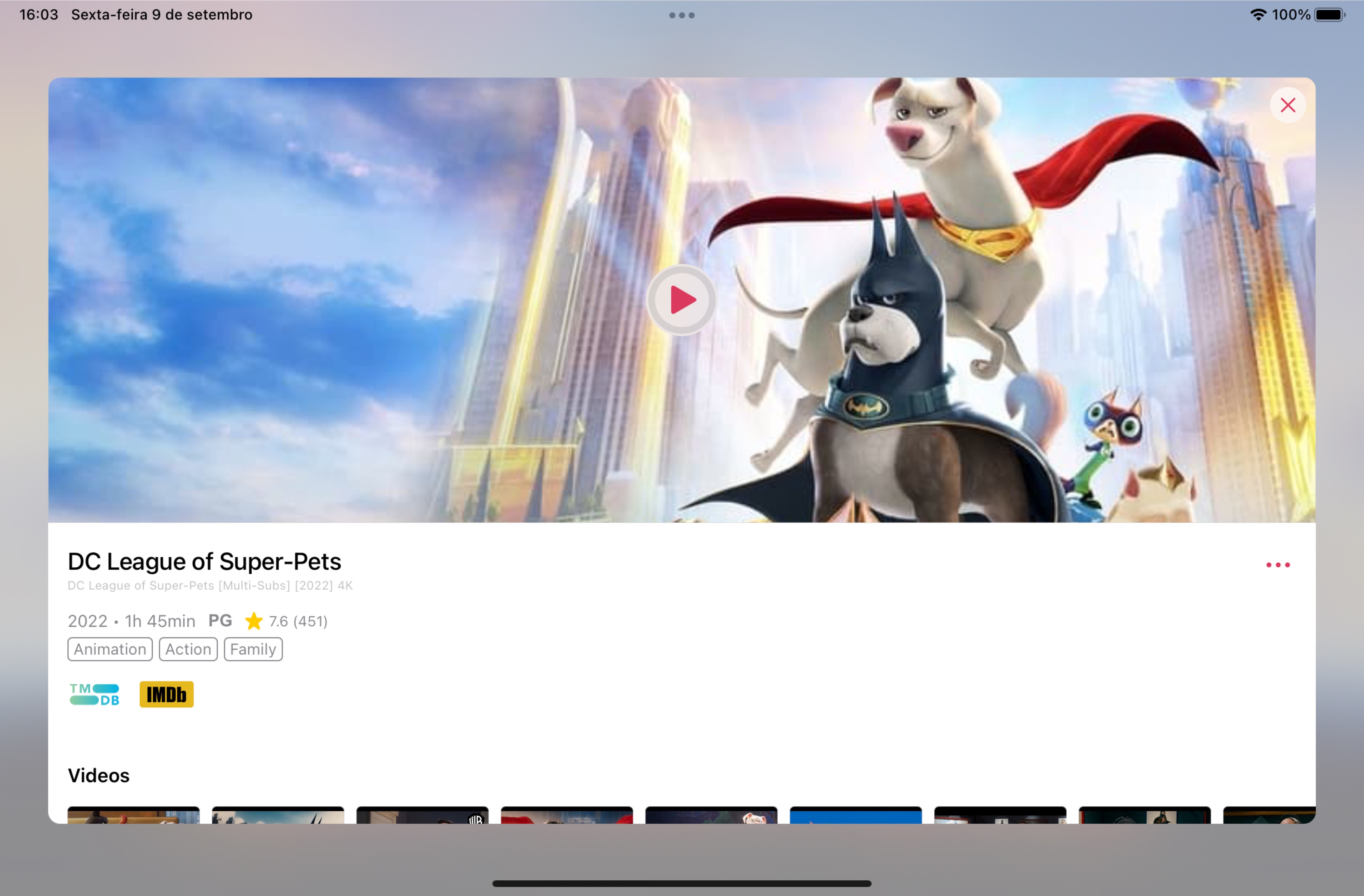Image resolution: width=1364 pixels, height=896 pixels.
Task: Open the IMDb page link icon
Action: (x=166, y=694)
